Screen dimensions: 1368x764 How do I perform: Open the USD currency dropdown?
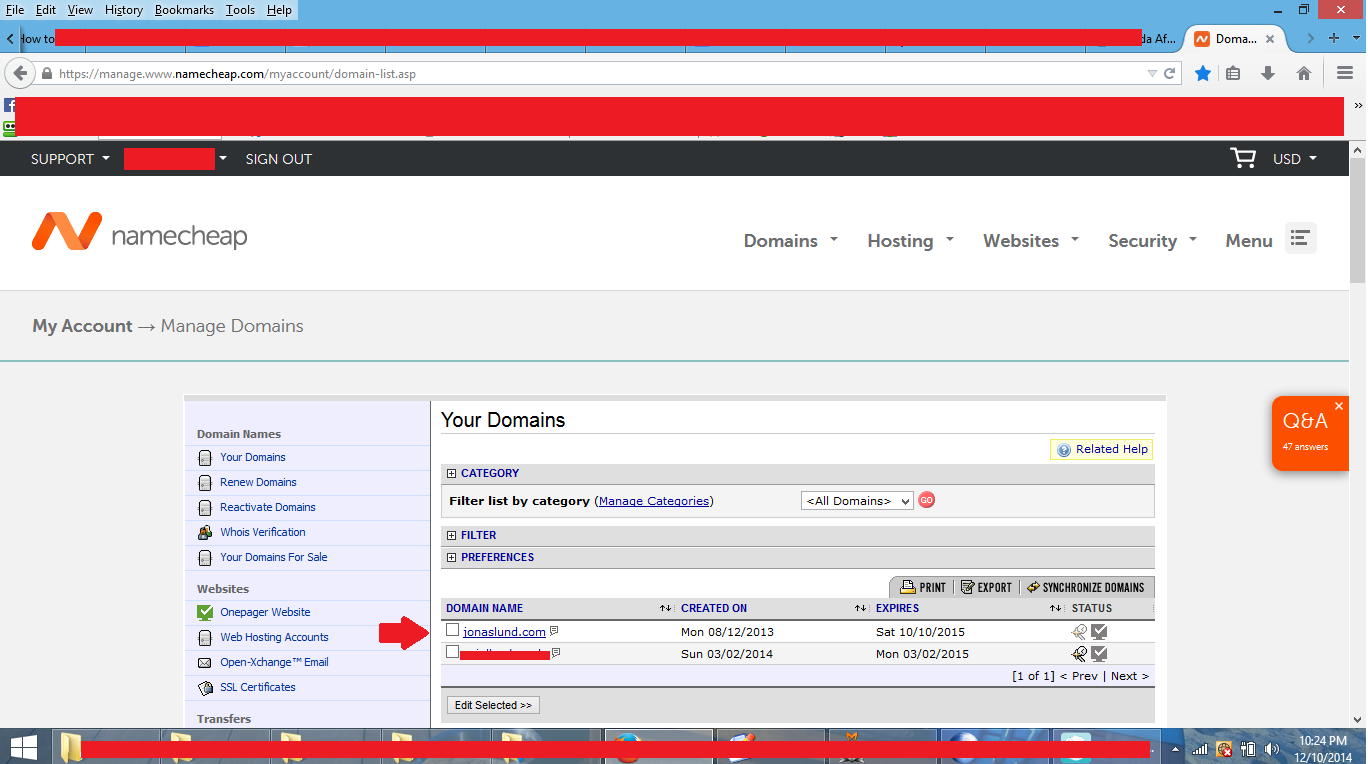[x=1295, y=159]
